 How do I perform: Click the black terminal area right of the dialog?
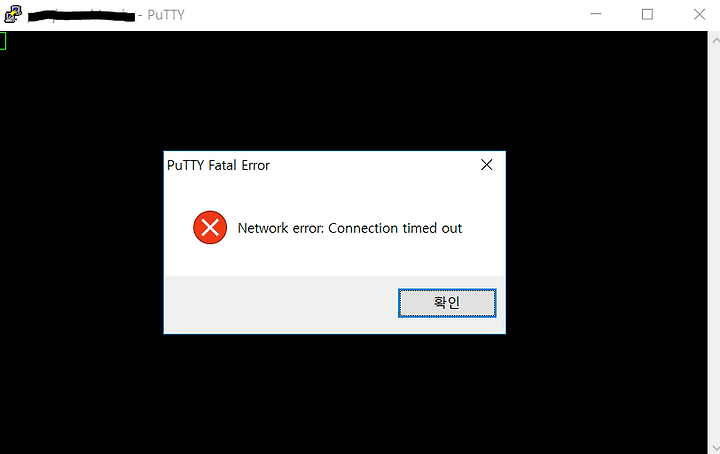coord(606,242)
